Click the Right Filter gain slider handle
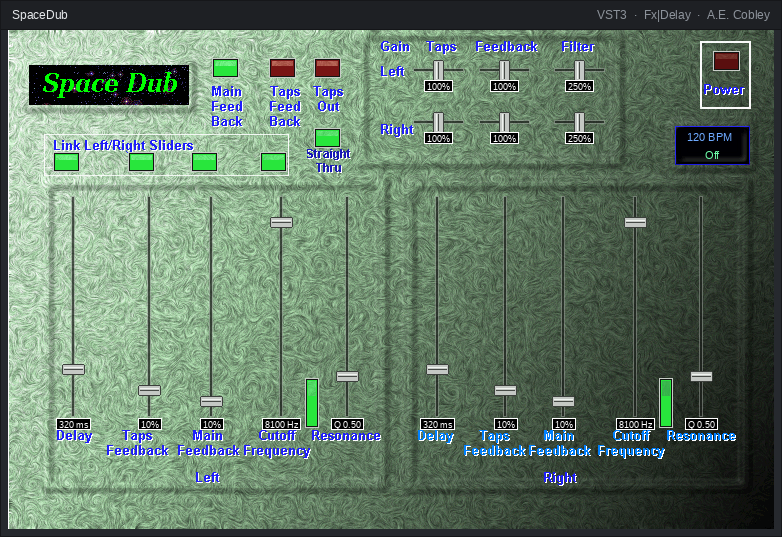Viewport: 782px width, 537px height. (x=579, y=122)
